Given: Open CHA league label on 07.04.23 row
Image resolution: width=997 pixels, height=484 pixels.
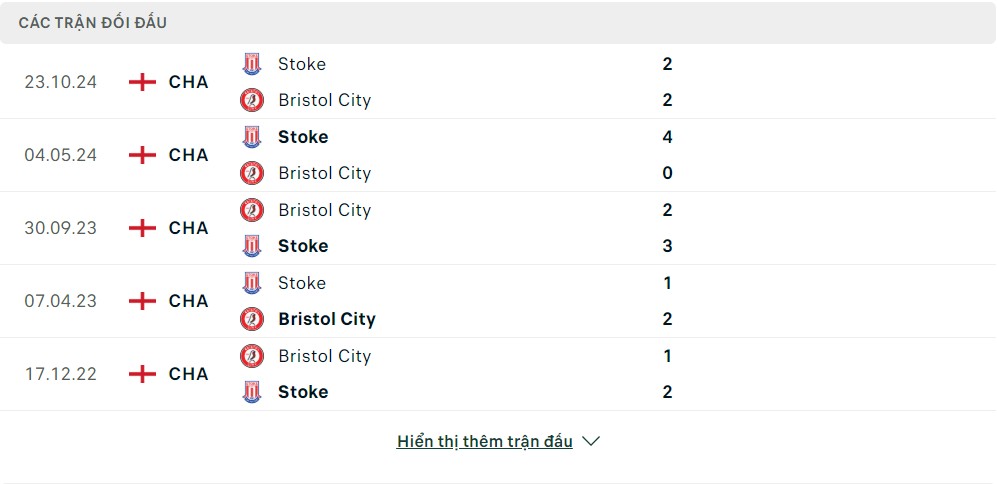Looking at the screenshot, I should click(188, 301).
